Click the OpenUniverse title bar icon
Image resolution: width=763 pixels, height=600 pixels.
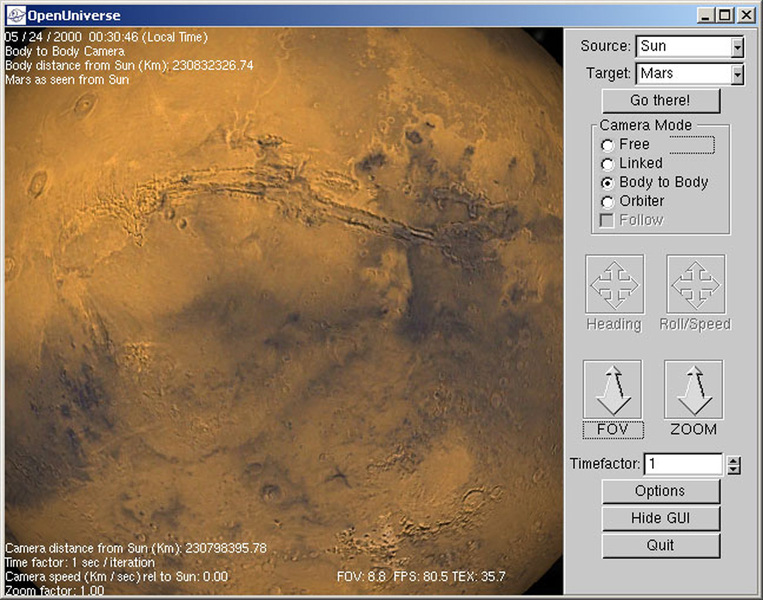(x=16, y=16)
